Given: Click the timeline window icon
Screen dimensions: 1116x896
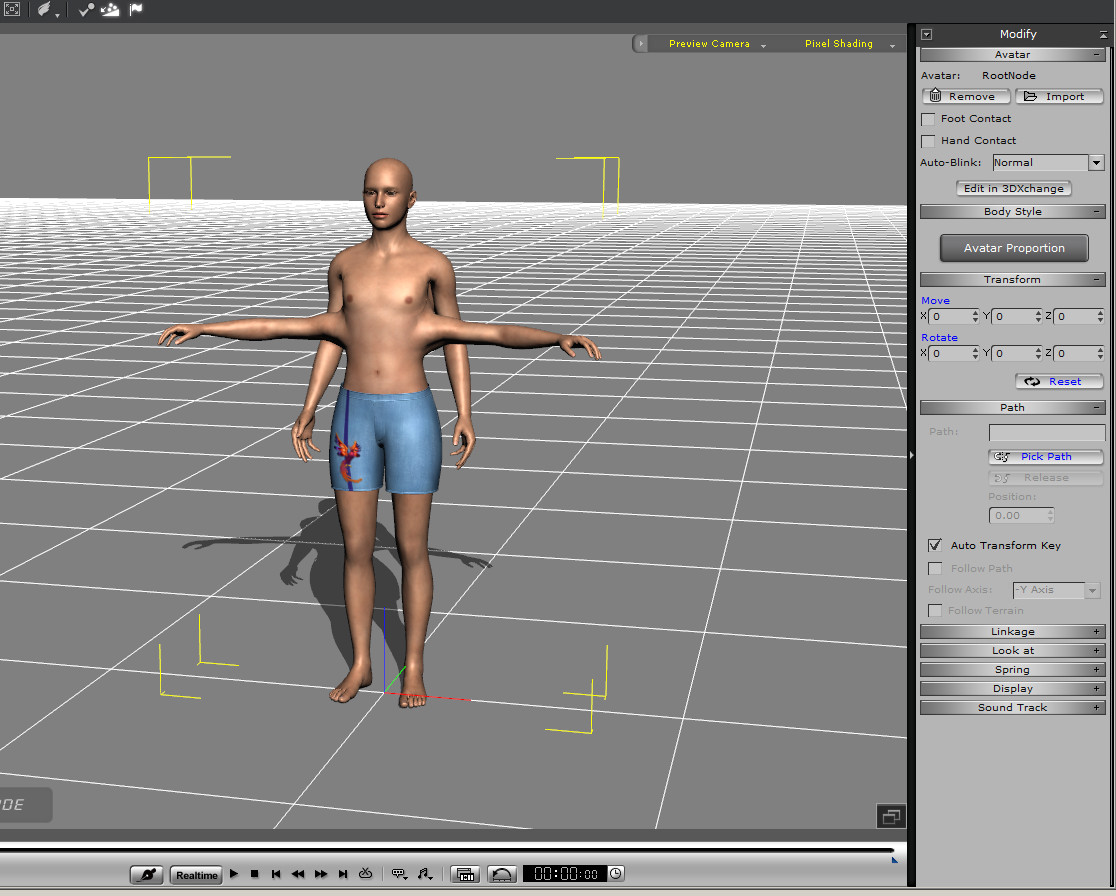Looking at the screenshot, I should click(464, 874).
